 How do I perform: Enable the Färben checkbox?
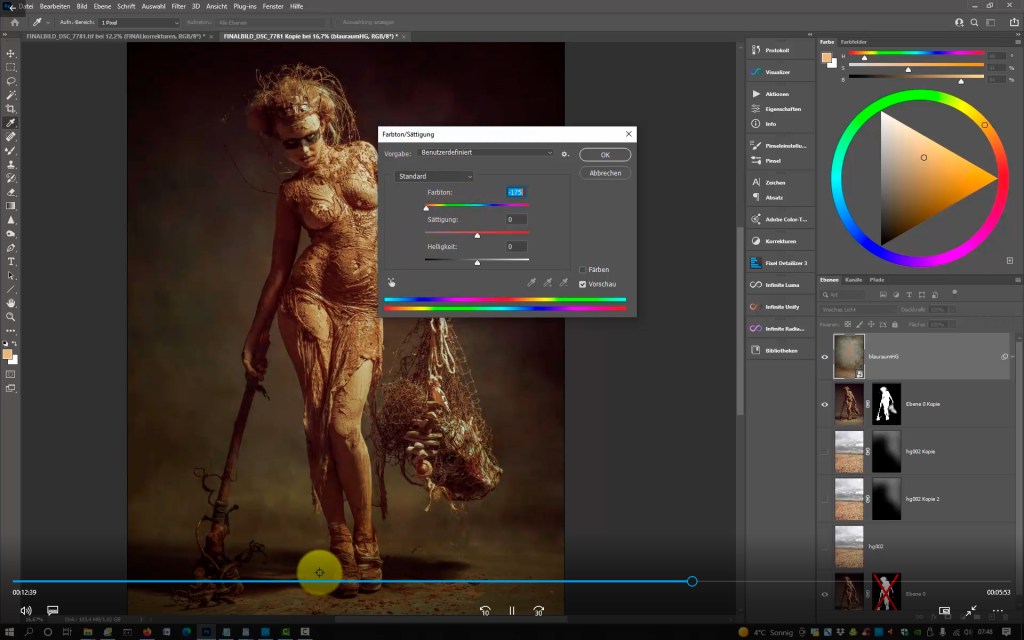(x=583, y=270)
